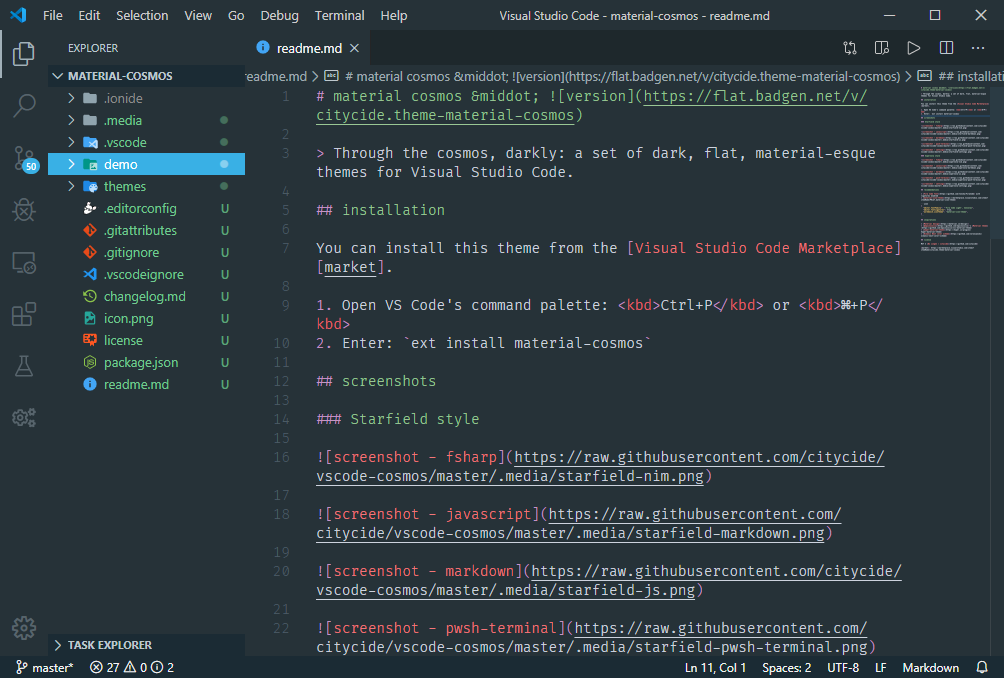Viewport: 1004px width, 678px height.
Task: Expand the .ionide folder
Action: (147, 98)
